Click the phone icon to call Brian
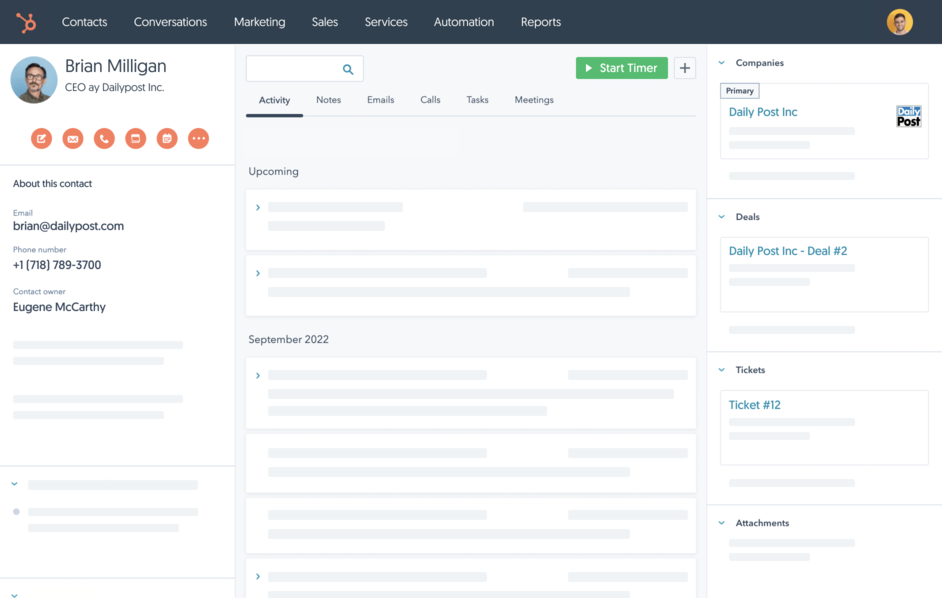This screenshot has height=598, width=942. coord(104,138)
